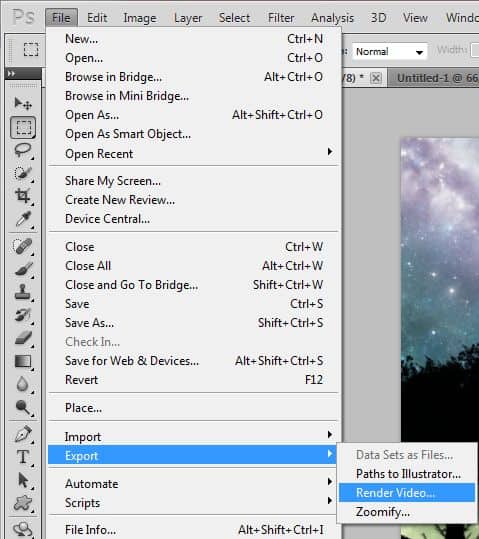Viewport: 479px width, 539px height.
Task: Open the Edit menu
Action: pos(97,18)
